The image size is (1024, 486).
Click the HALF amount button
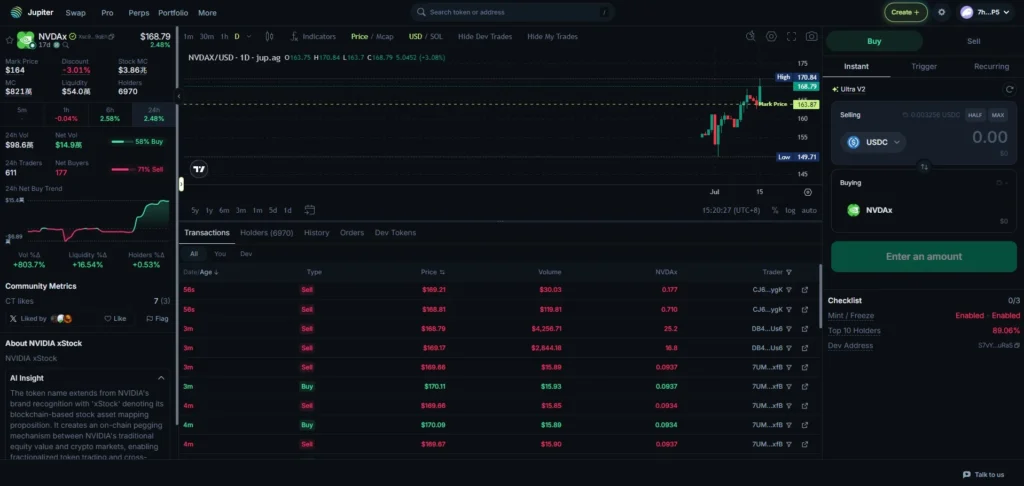pos(975,115)
